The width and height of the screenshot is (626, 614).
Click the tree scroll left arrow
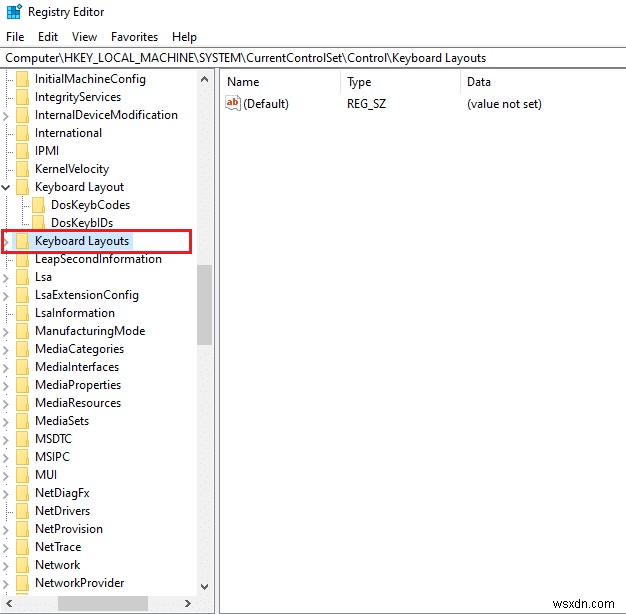click(9, 603)
